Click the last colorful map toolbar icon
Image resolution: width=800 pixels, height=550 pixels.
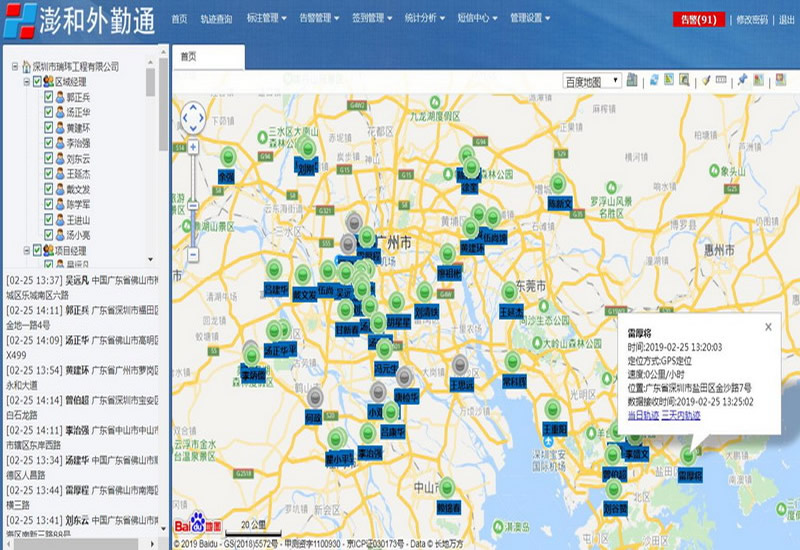[781, 80]
